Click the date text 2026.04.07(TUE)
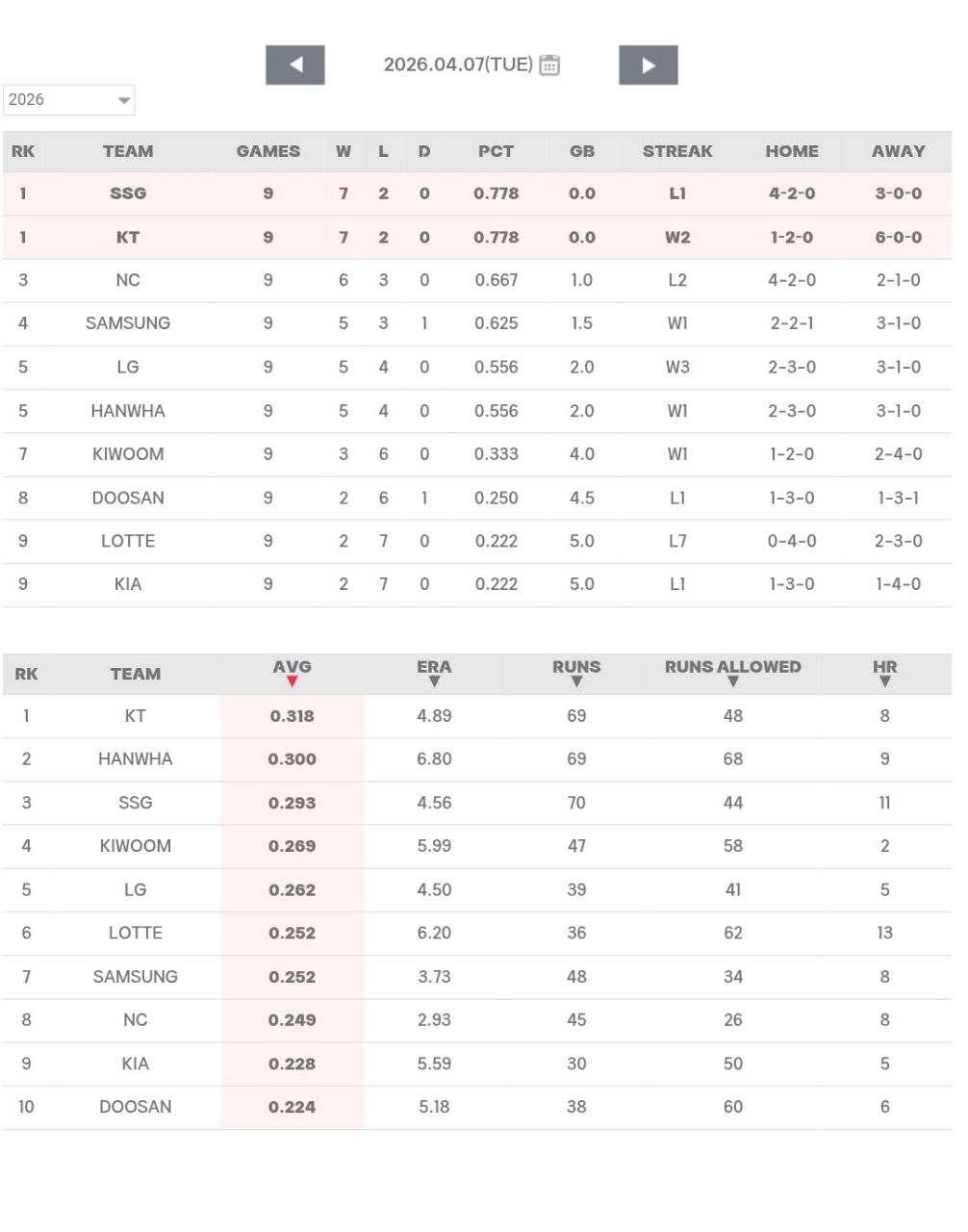The image size is (968, 1232). [x=458, y=64]
